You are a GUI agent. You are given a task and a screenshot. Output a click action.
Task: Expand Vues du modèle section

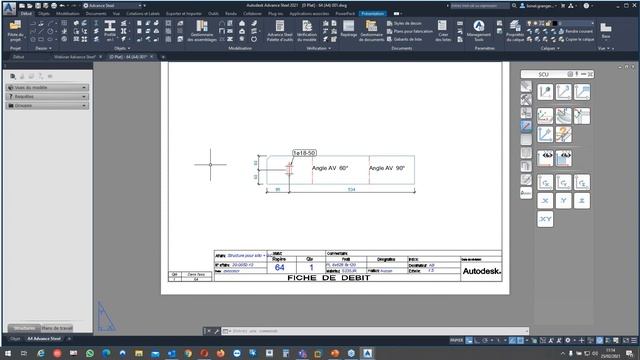coord(47,87)
